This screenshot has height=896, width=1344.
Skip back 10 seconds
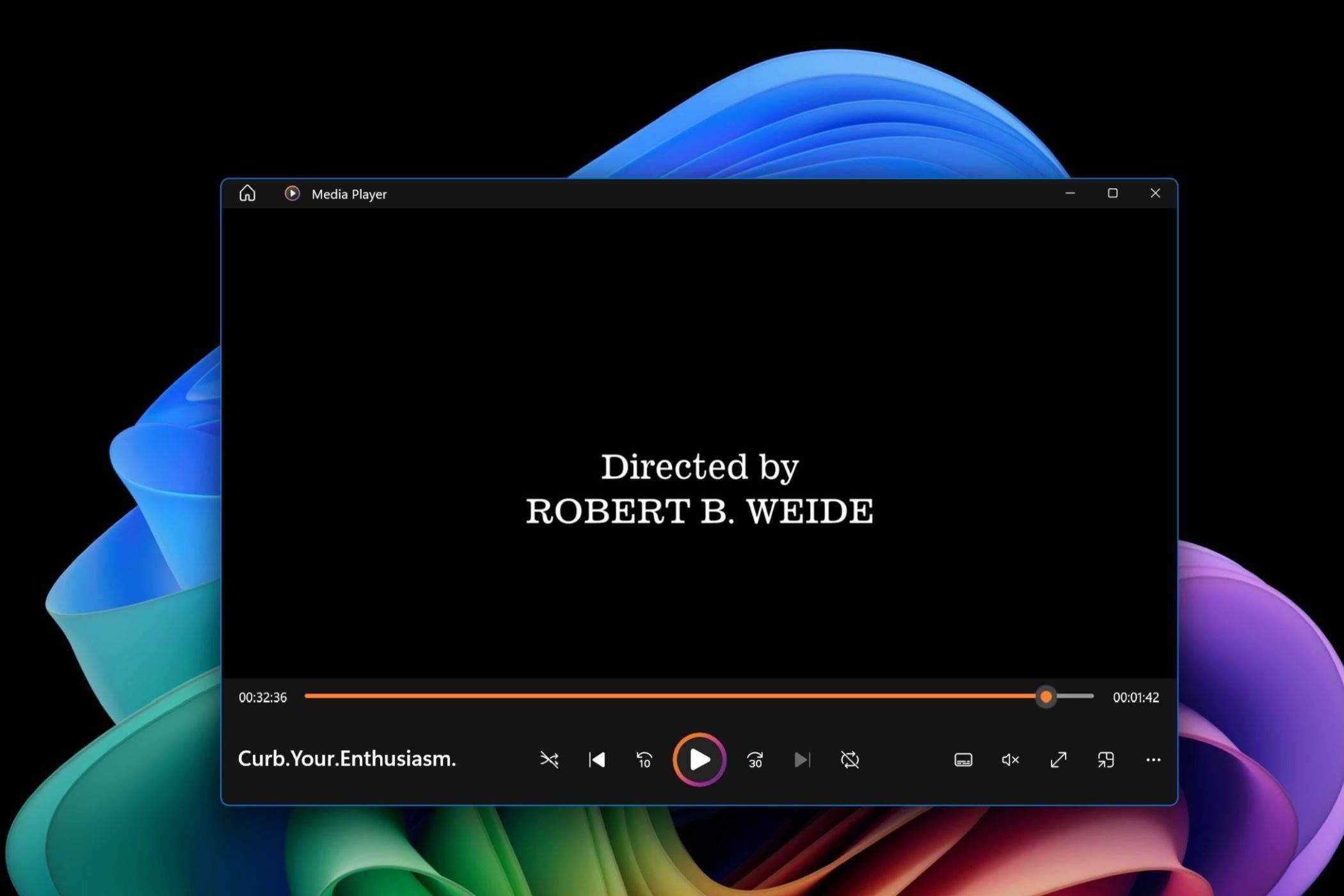click(x=644, y=760)
